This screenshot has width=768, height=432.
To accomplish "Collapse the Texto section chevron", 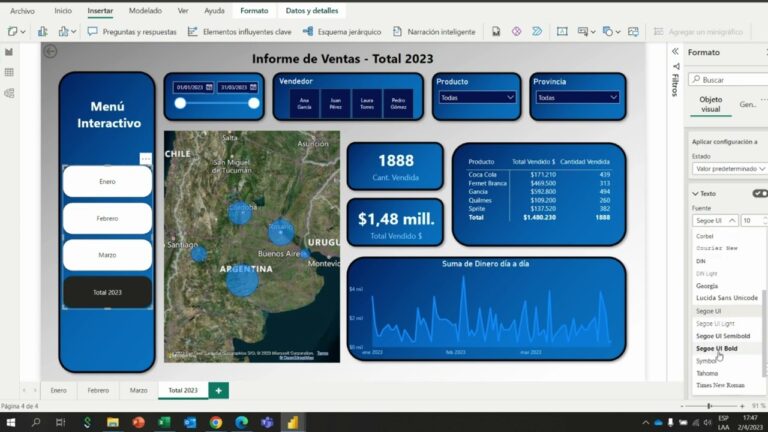I will (696, 194).
